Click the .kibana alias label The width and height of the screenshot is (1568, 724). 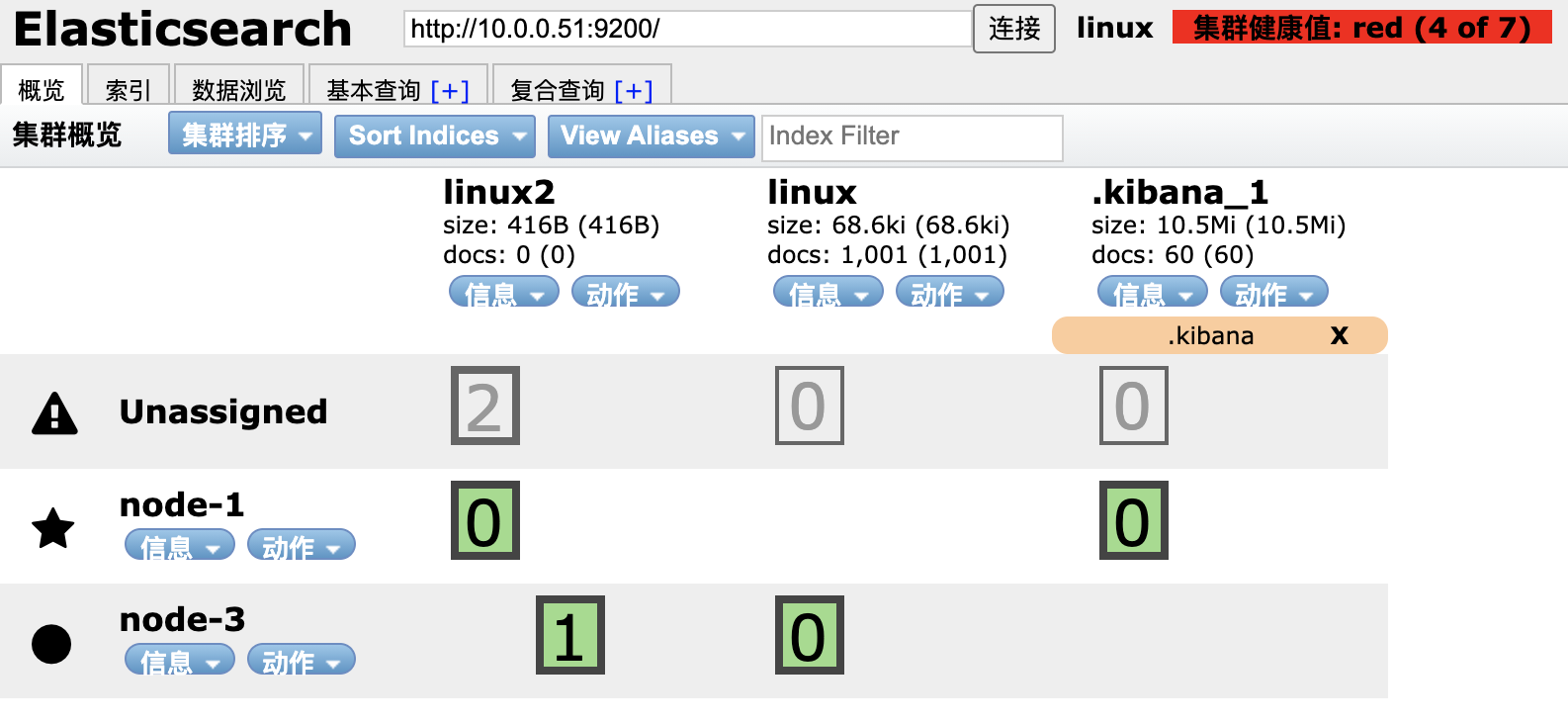point(1211,336)
